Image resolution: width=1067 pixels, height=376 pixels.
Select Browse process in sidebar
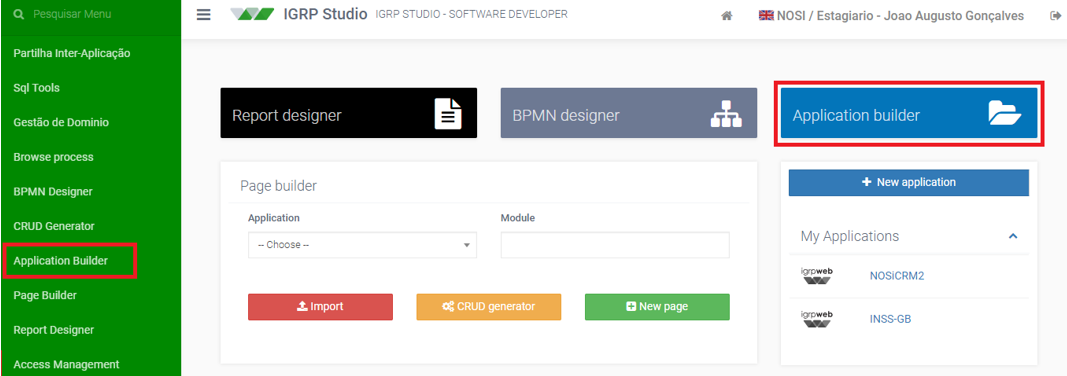53,157
